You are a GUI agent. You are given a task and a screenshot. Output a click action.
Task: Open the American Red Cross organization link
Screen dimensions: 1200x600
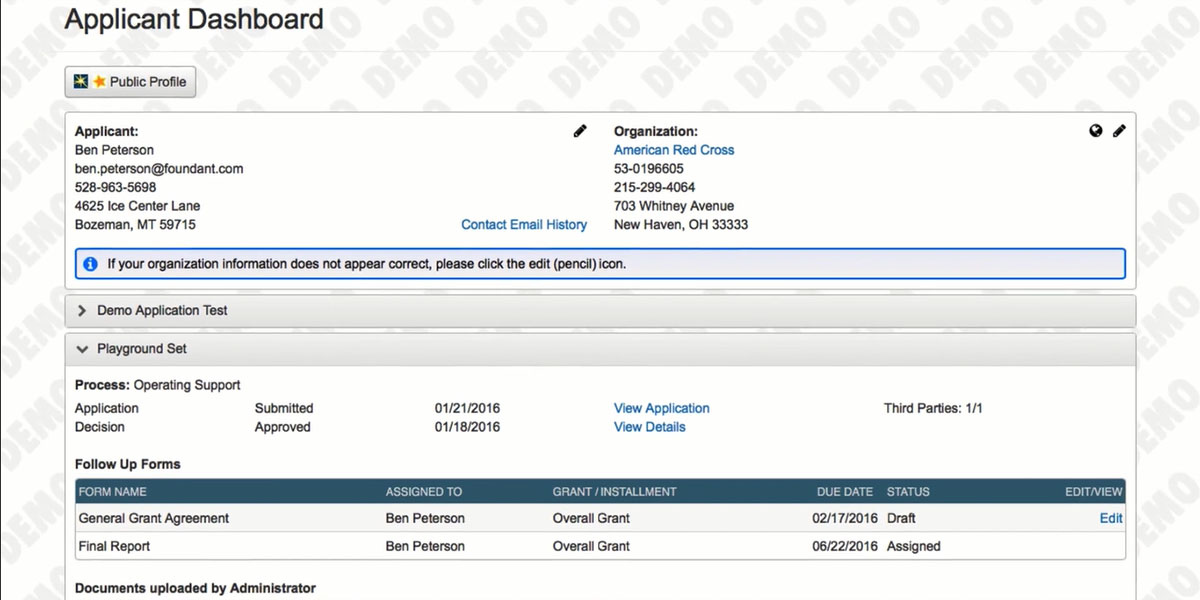point(674,150)
